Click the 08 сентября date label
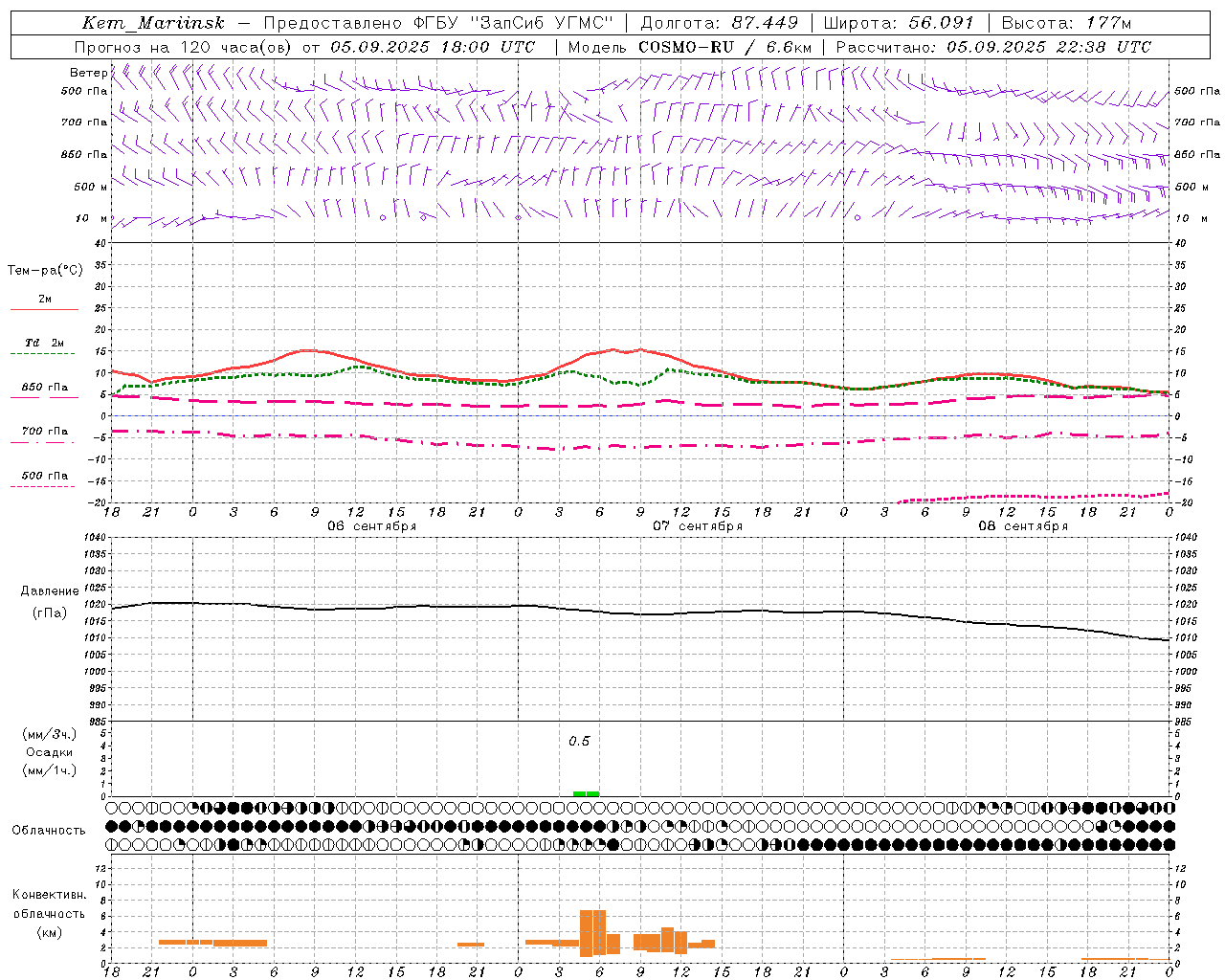The image size is (1225, 980). (1023, 526)
